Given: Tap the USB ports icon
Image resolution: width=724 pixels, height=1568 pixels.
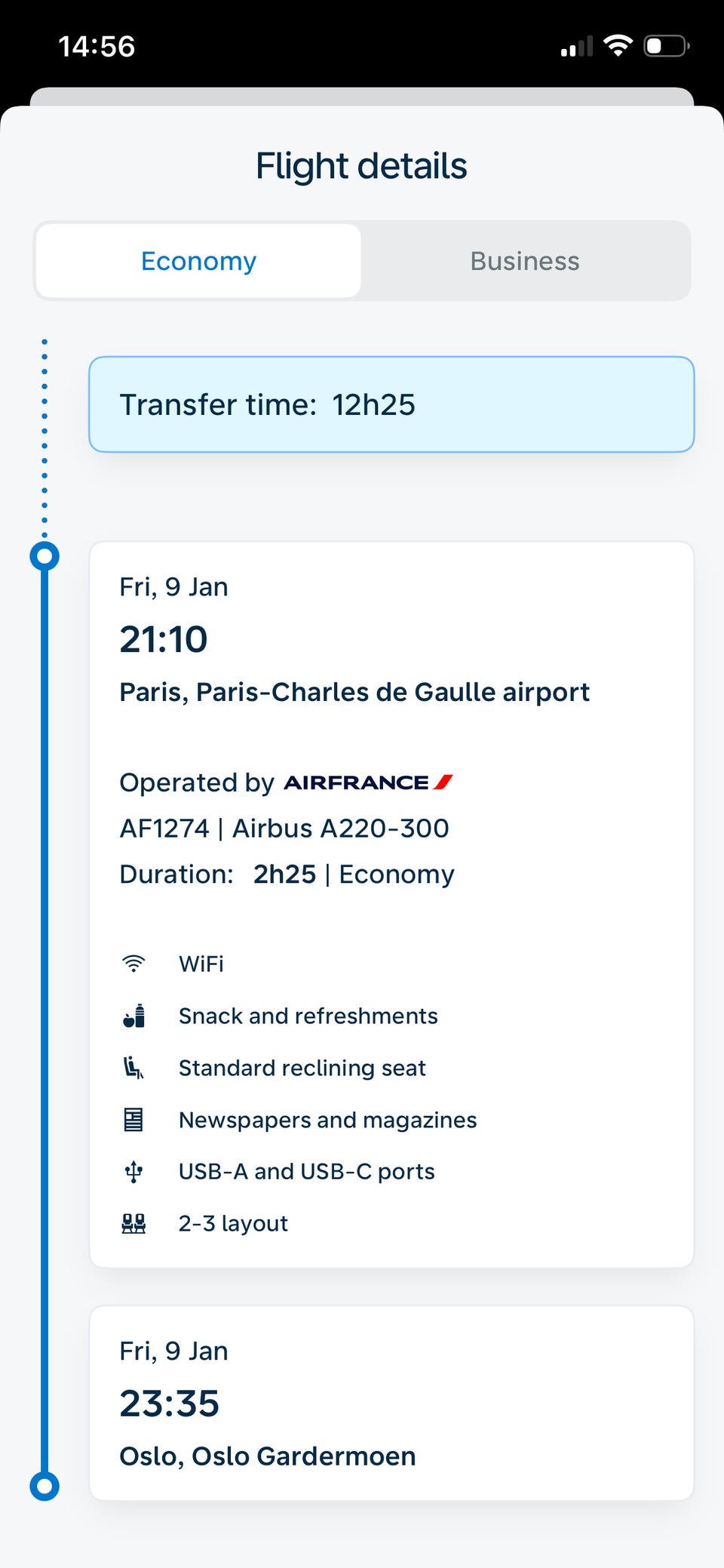Looking at the screenshot, I should (x=133, y=1172).
